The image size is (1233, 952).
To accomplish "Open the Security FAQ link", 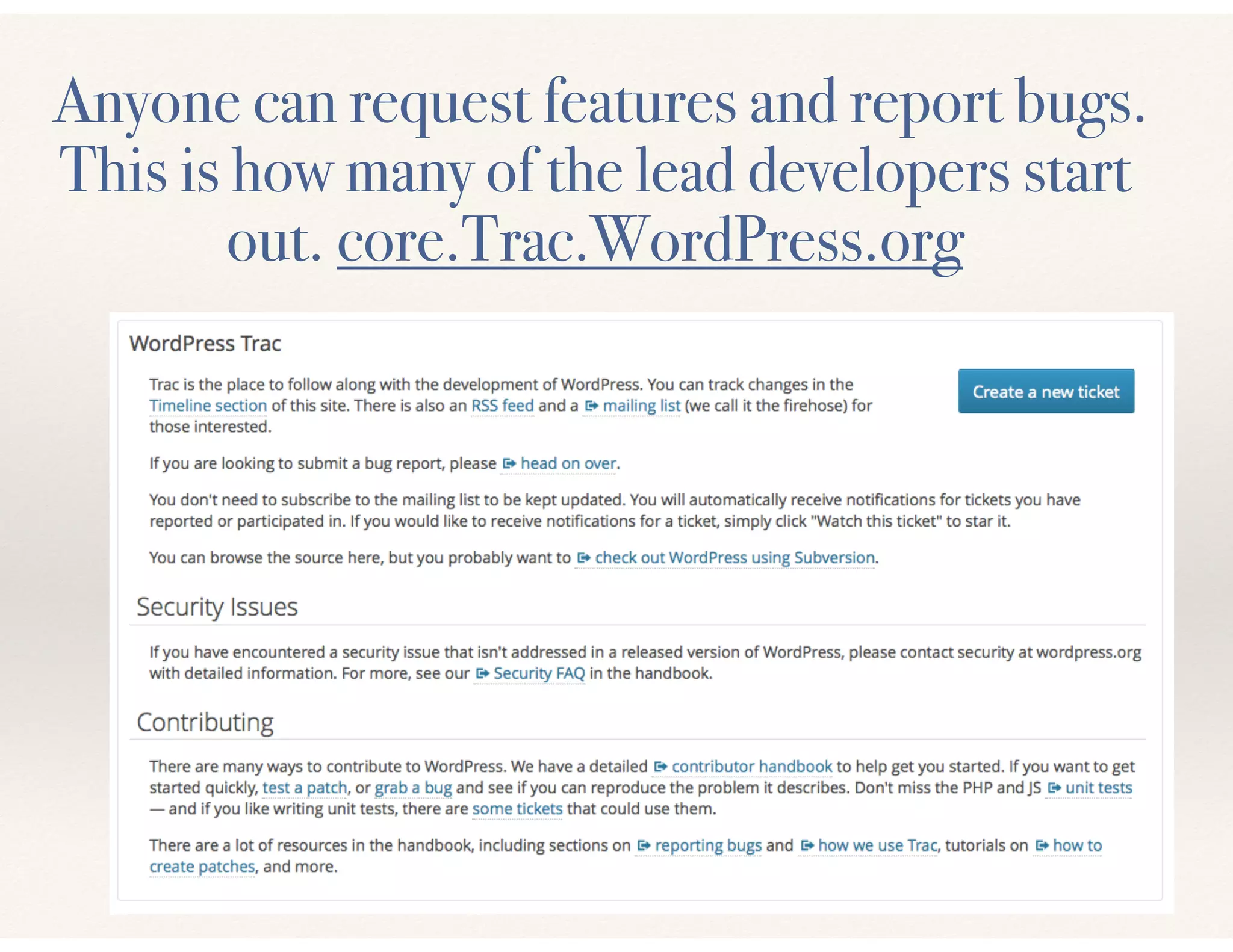I will pyautogui.click(x=539, y=673).
